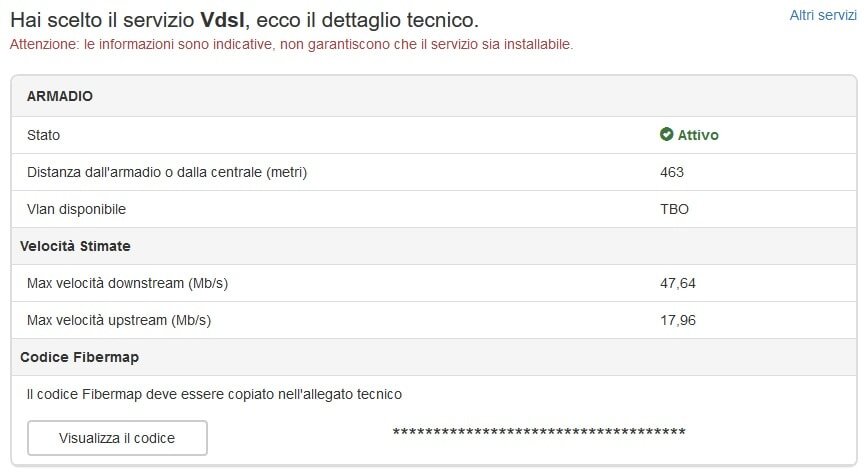Click the green Attivo checkmark icon
Screen dimensions: 867x475
667,135
